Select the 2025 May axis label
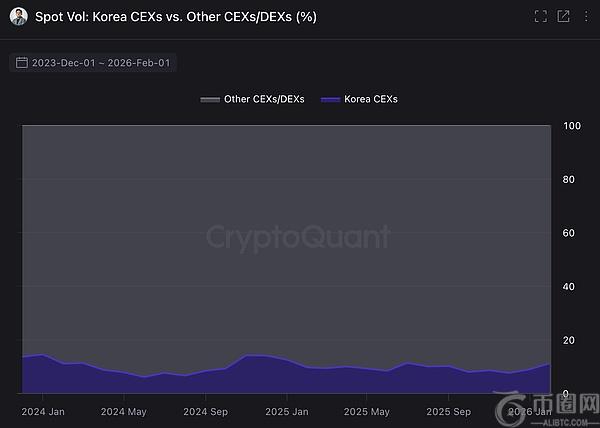The image size is (600, 428). tap(368, 411)
